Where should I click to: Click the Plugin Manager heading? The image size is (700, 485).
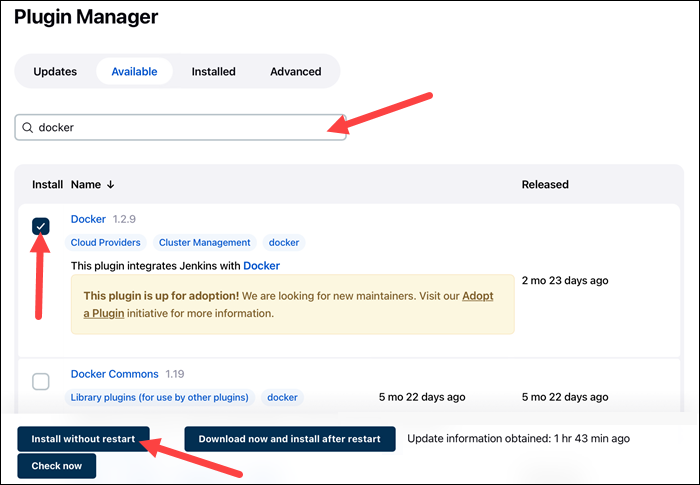(86, 17)
